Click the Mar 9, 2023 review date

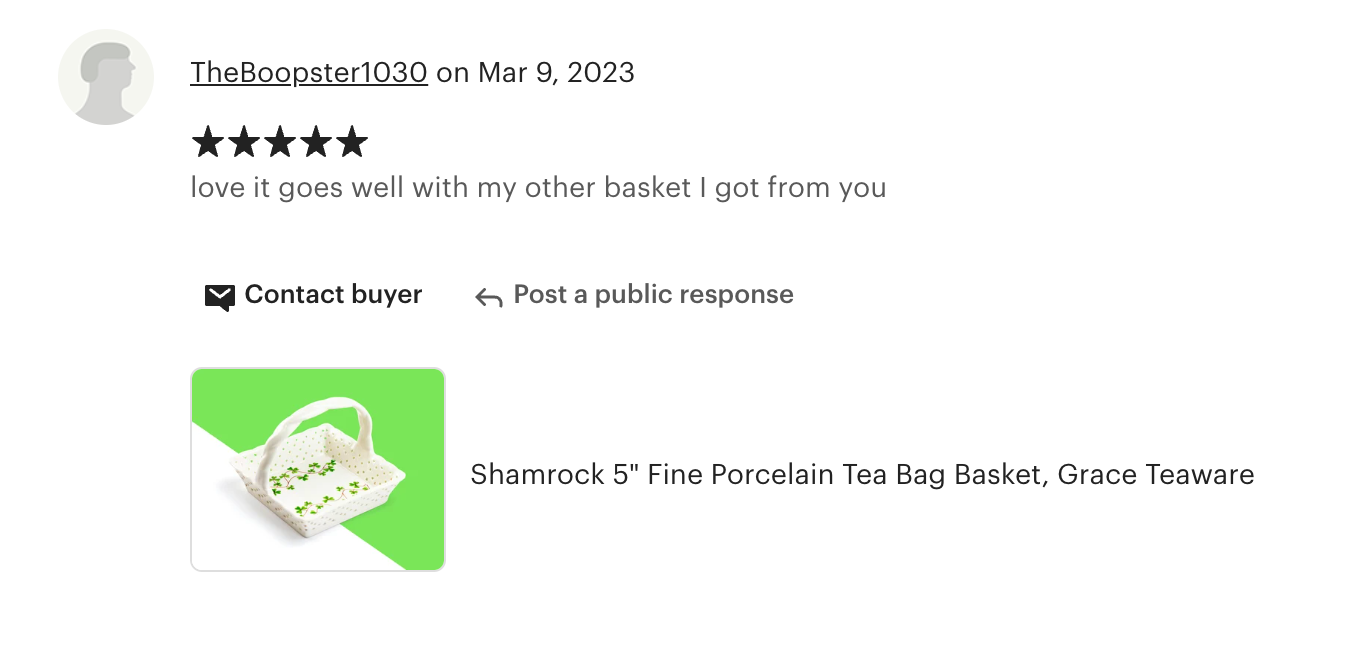click(x=556, y=73)
